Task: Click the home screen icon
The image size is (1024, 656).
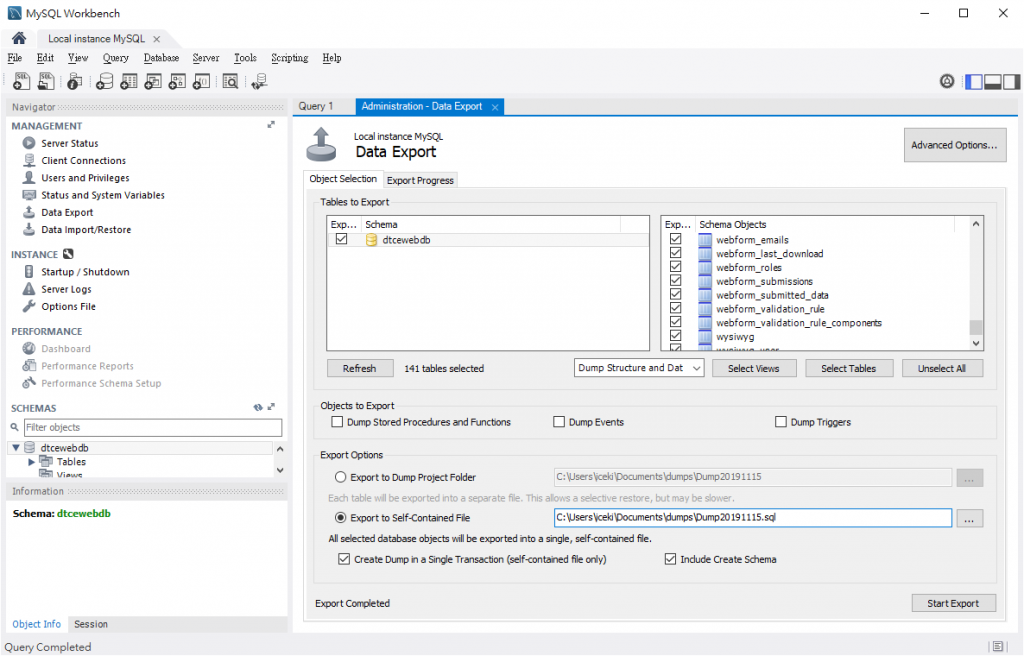Action: (x=19, y=38)
